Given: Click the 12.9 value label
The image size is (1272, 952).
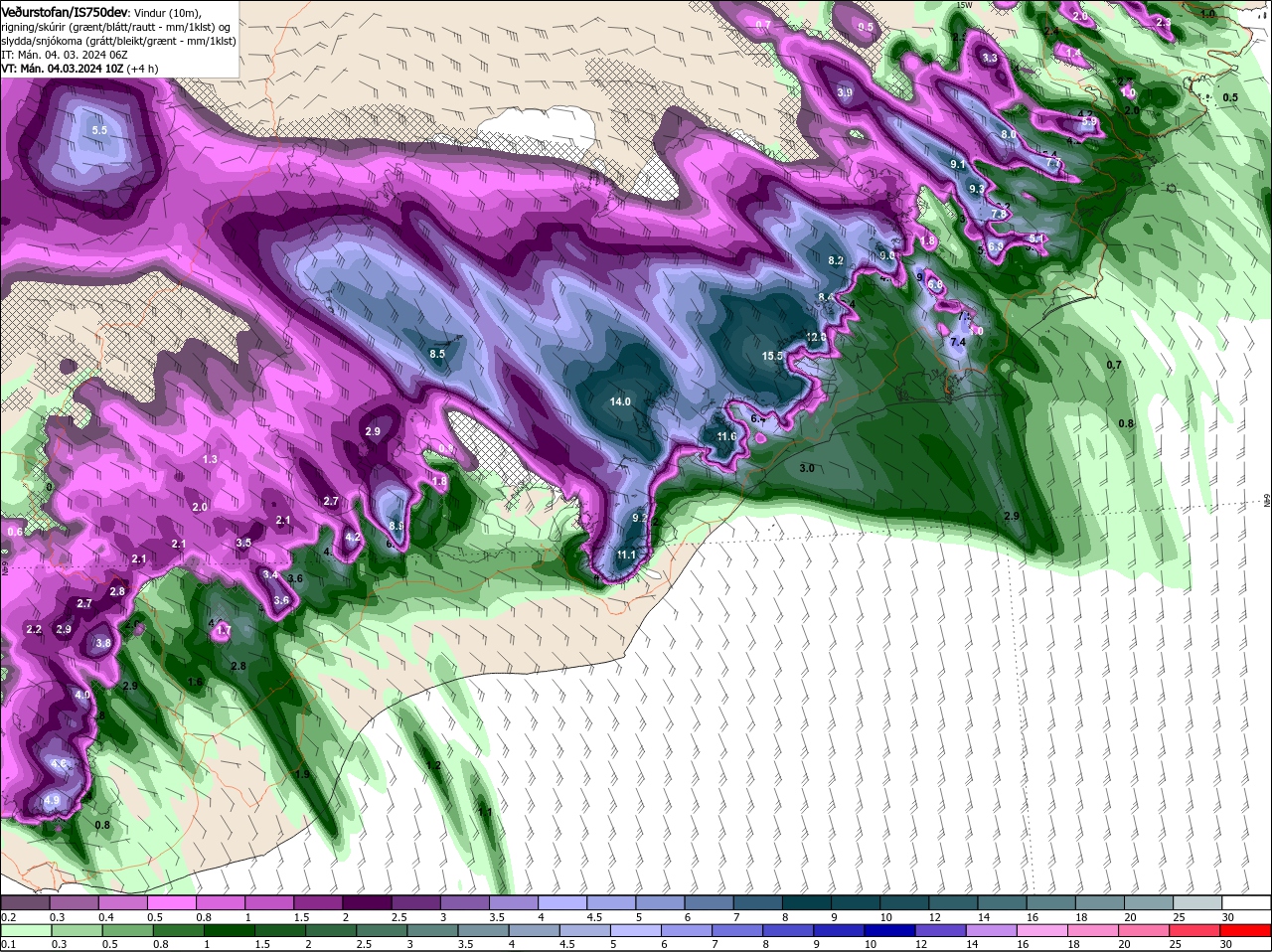Looking at the screenshot, I should 816,337.
